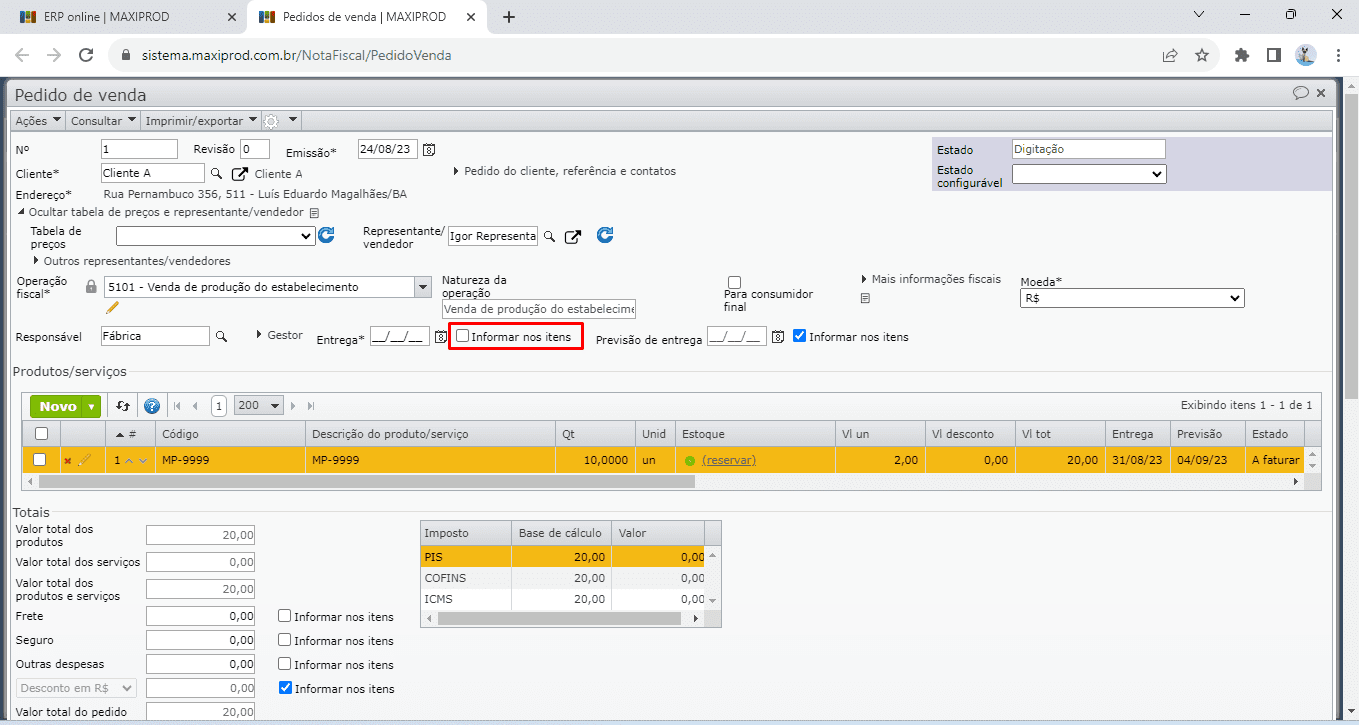The height and width of the screenshot is (725, 1359).
Task: Open the Moeda R$ dropdown
Action: coord(1131,298)
